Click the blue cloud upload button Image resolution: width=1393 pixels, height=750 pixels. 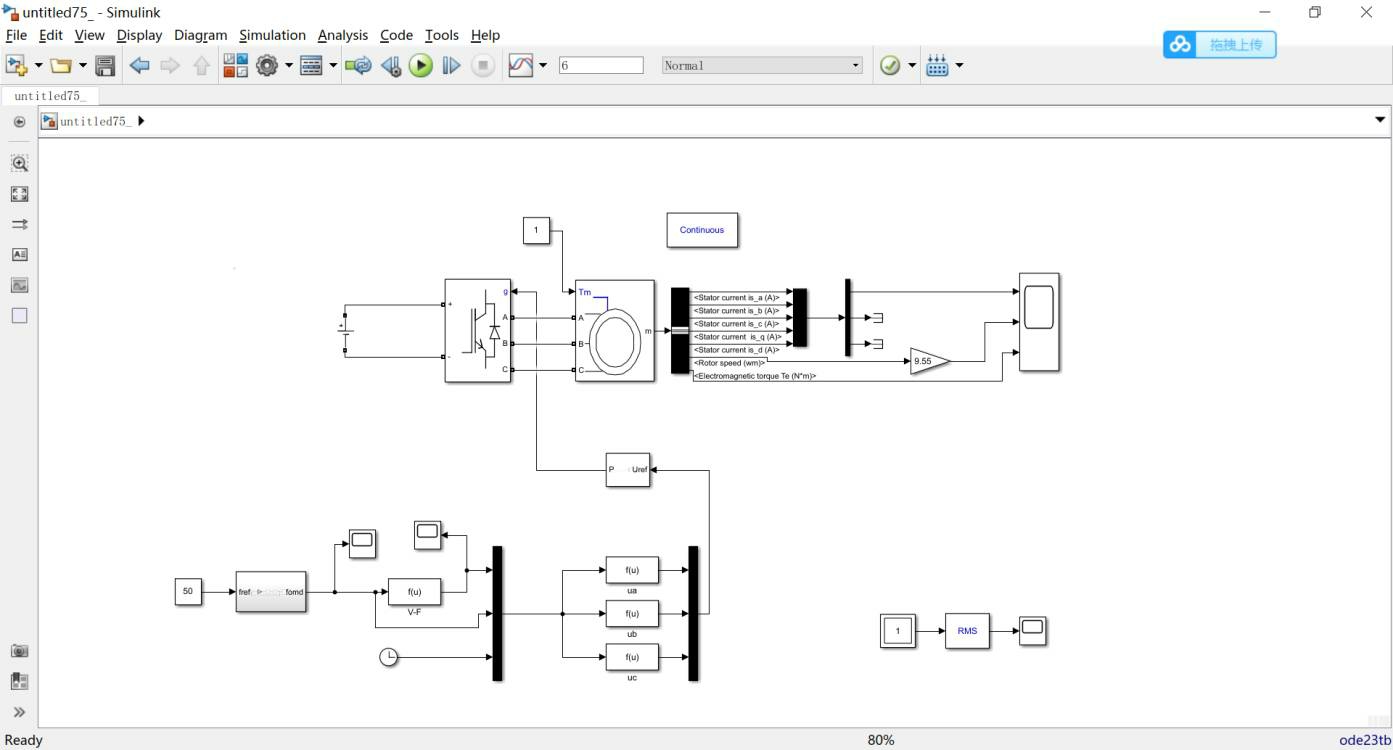click(x=1219, y=44)
